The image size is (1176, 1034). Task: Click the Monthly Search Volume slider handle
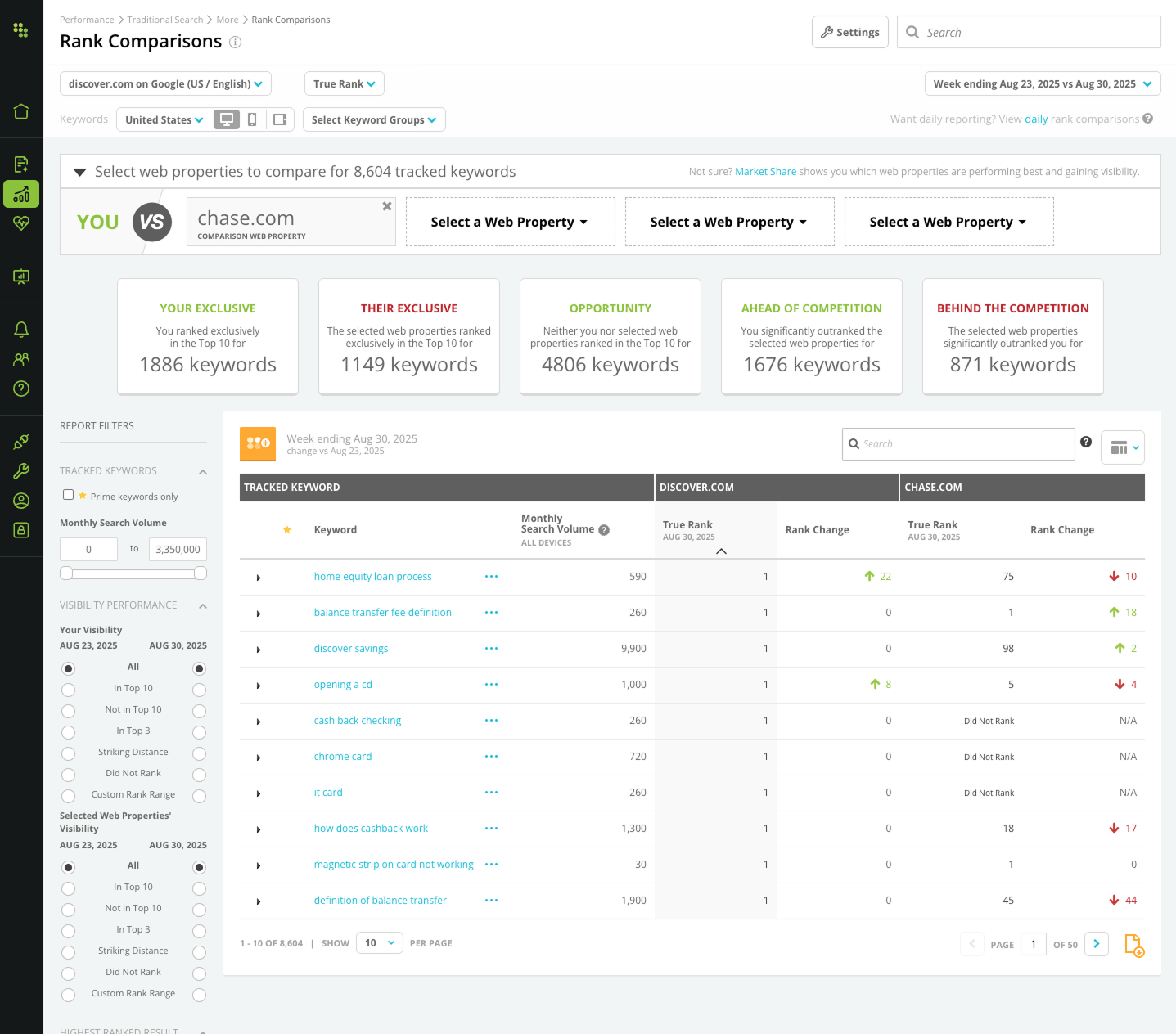click(x=66, y=573)
